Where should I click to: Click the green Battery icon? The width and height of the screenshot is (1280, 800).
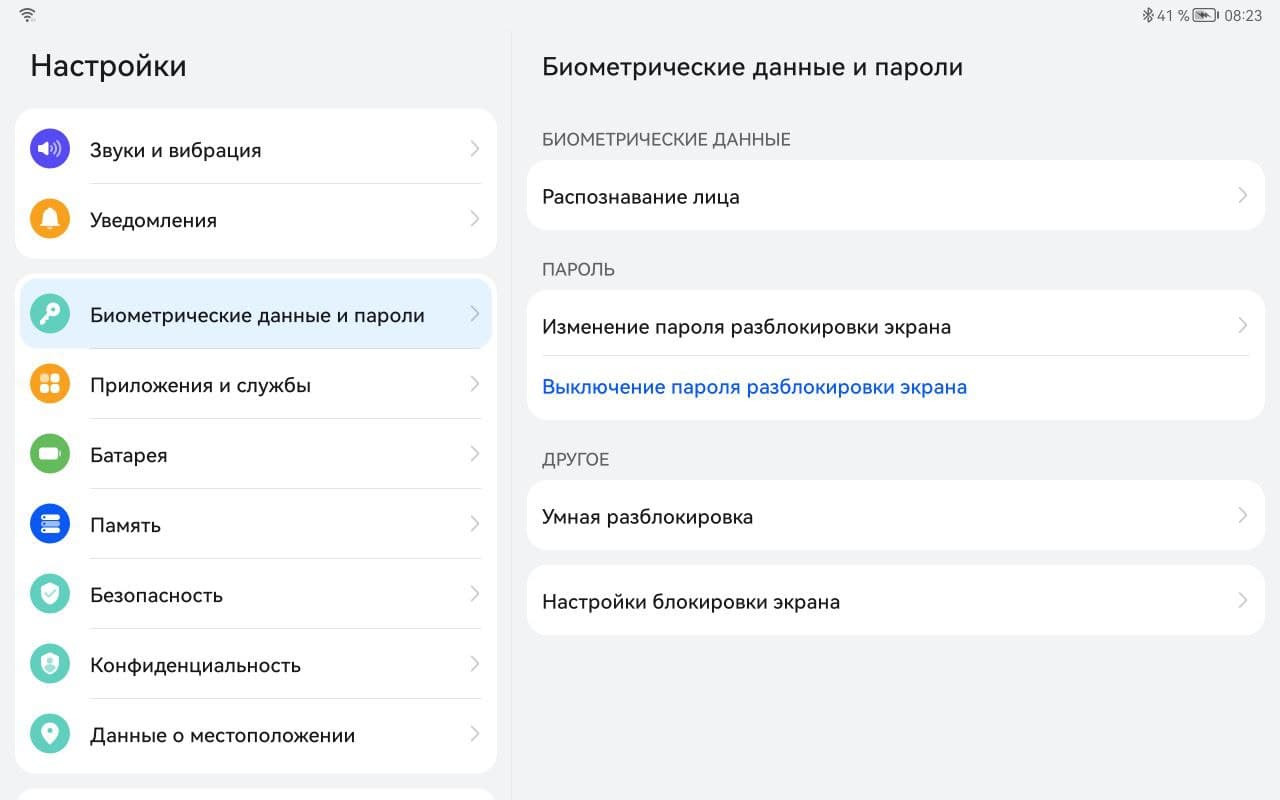point(50,454)
